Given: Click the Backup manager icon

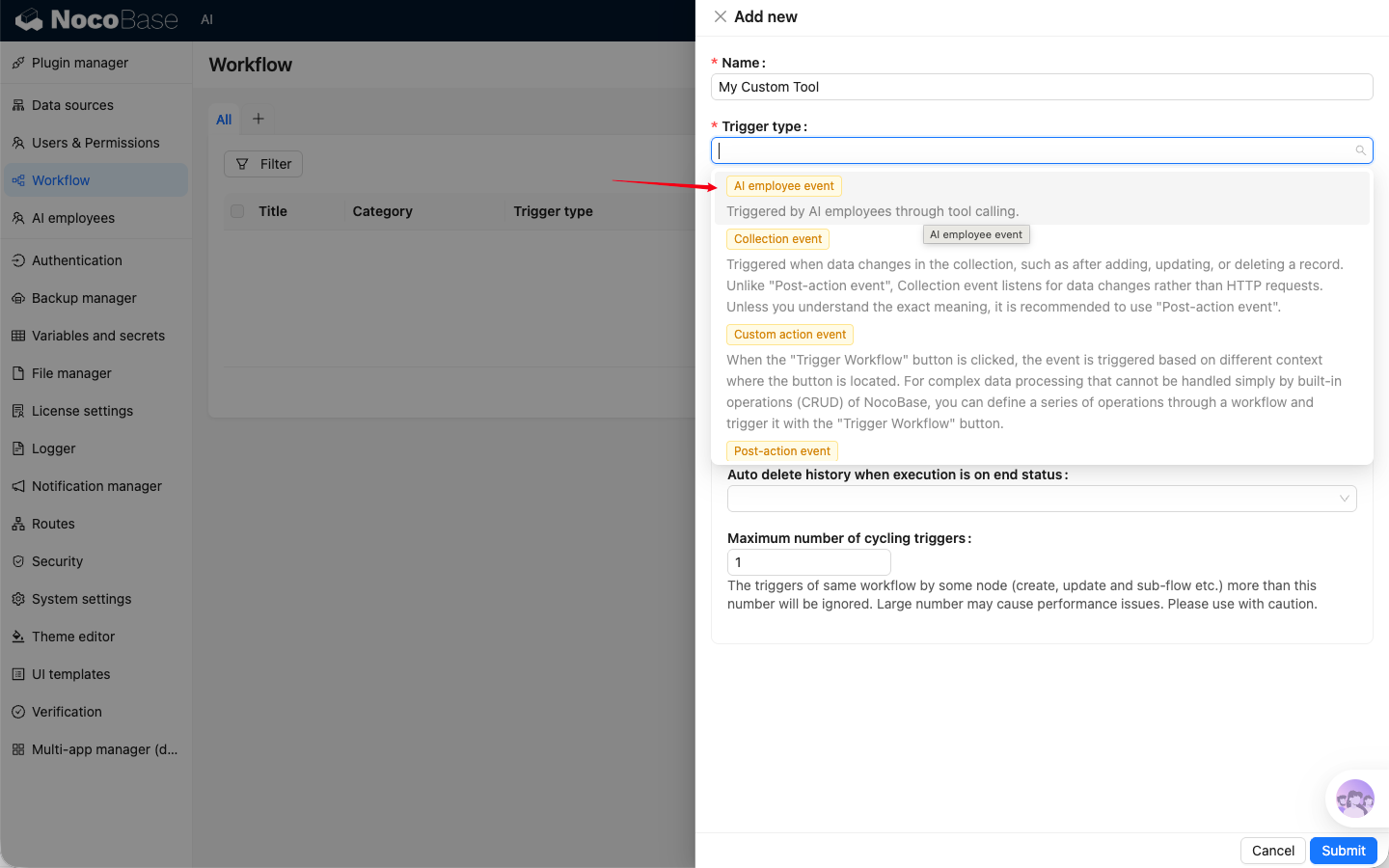Looking at the screenshot, I should tap(18, 298).
